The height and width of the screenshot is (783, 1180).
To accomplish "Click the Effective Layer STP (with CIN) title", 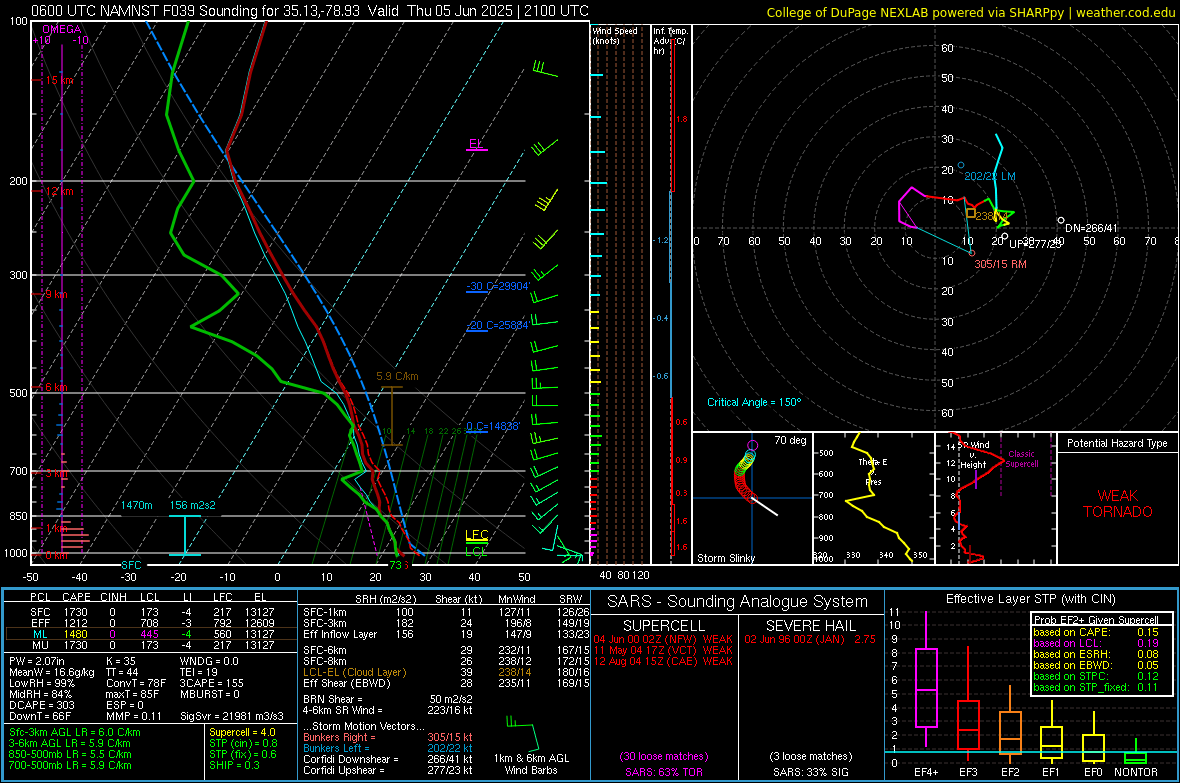I will [1030, 599].
